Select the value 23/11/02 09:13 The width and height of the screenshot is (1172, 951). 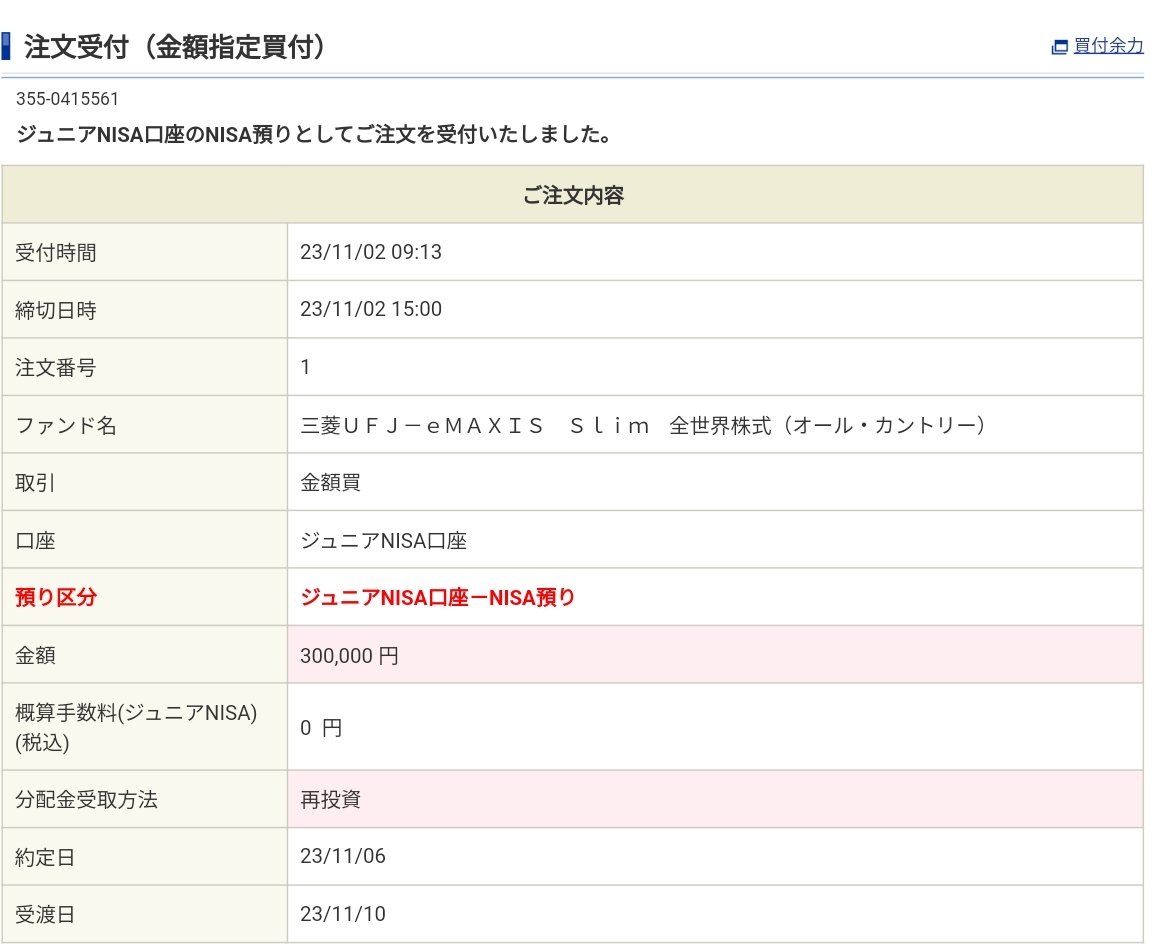coord(371,252)
